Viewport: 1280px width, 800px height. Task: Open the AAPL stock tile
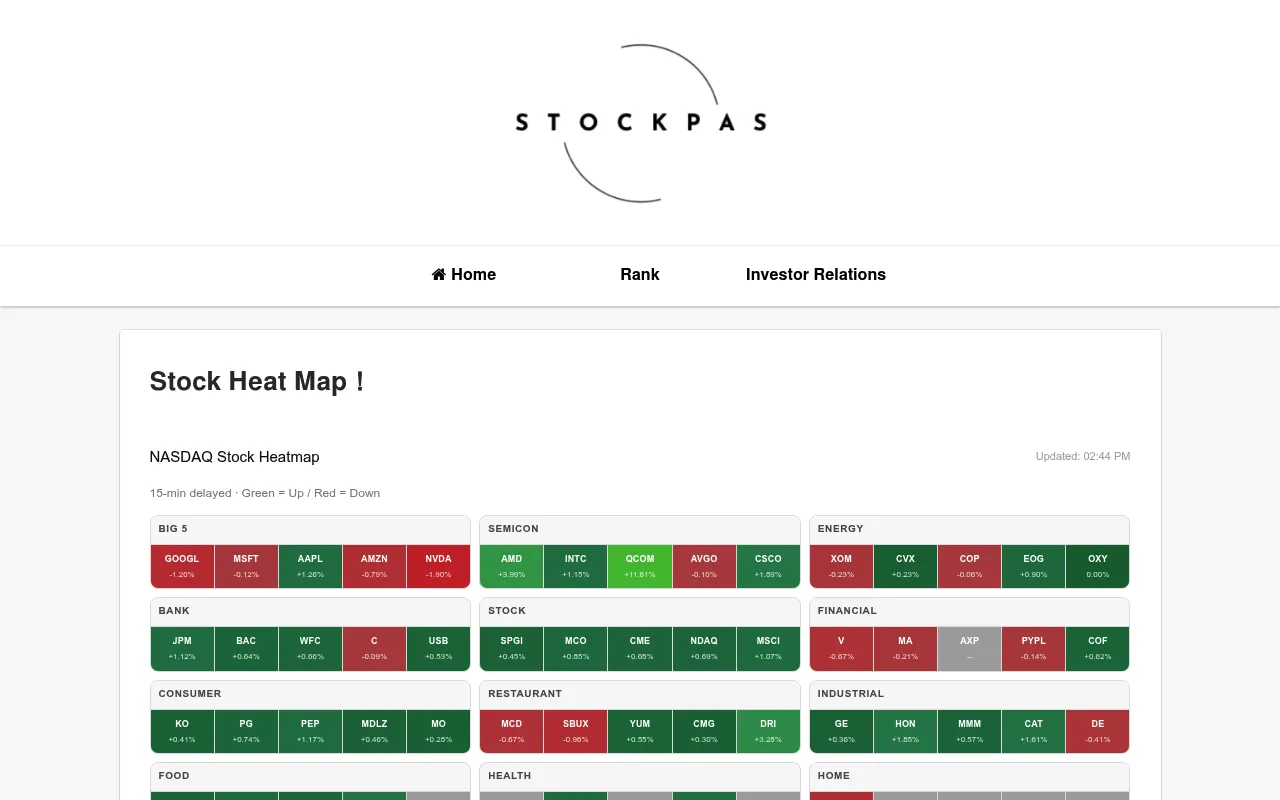point(310,566)
